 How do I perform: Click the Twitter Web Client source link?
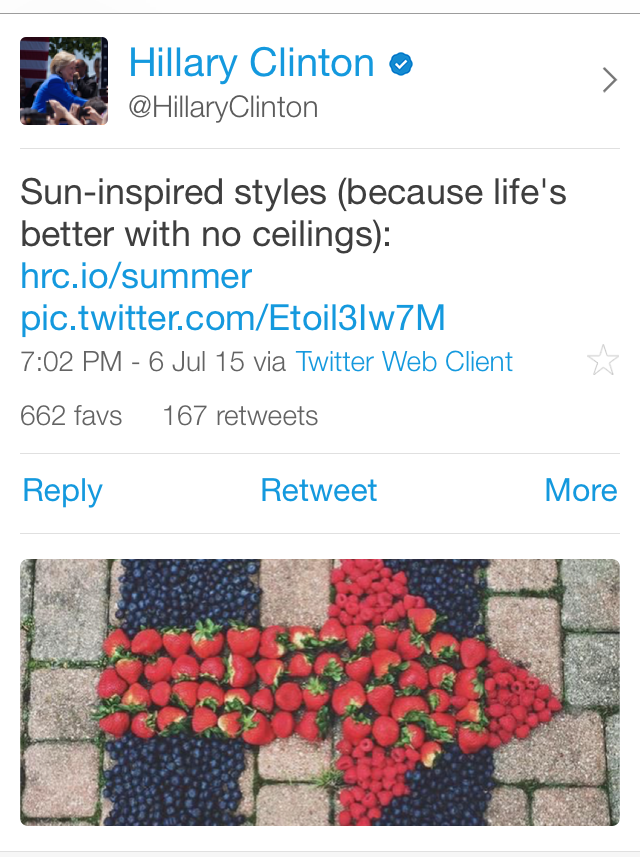(404, 362)
